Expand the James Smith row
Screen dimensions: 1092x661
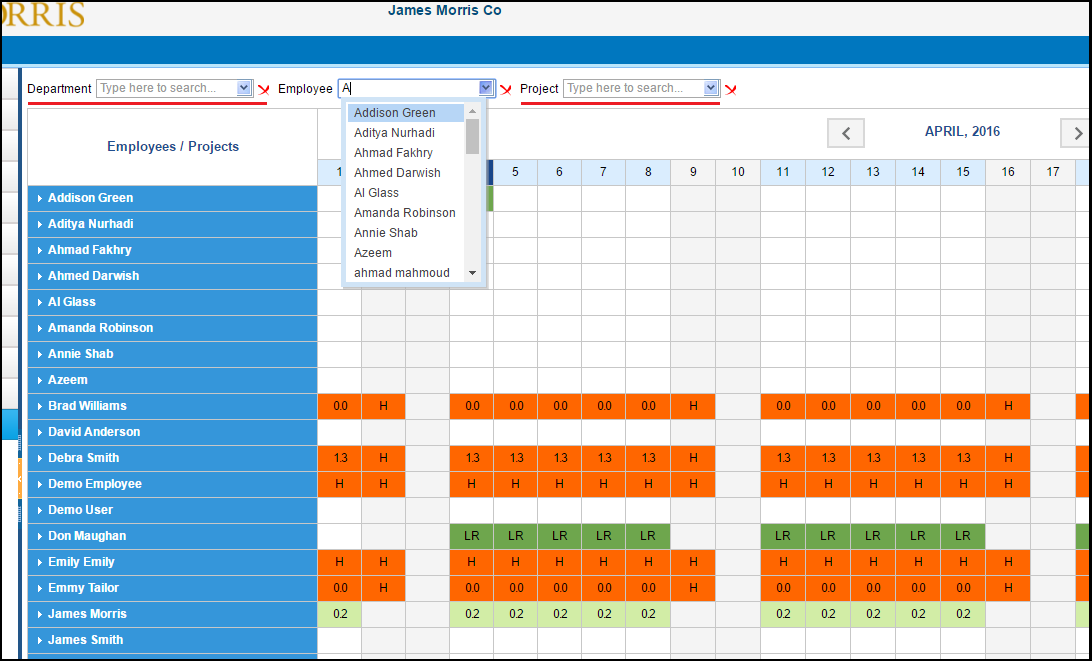[40, 640]
